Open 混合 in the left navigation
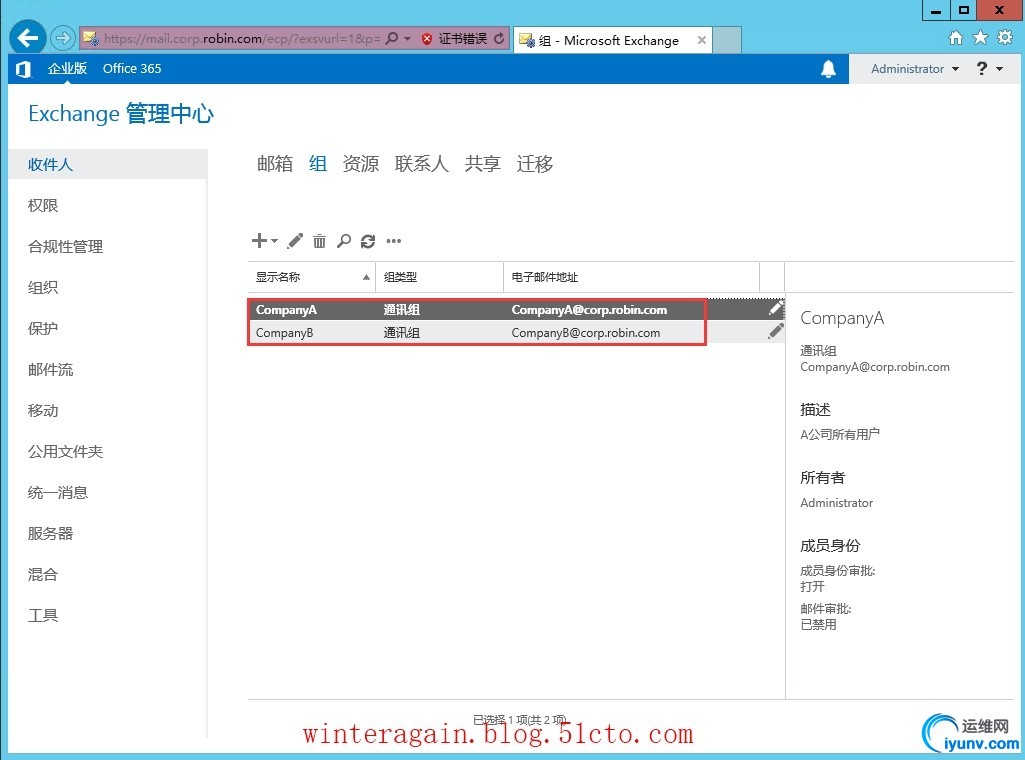Screen dimensions: 1025x760 click(x=43, y=574)
